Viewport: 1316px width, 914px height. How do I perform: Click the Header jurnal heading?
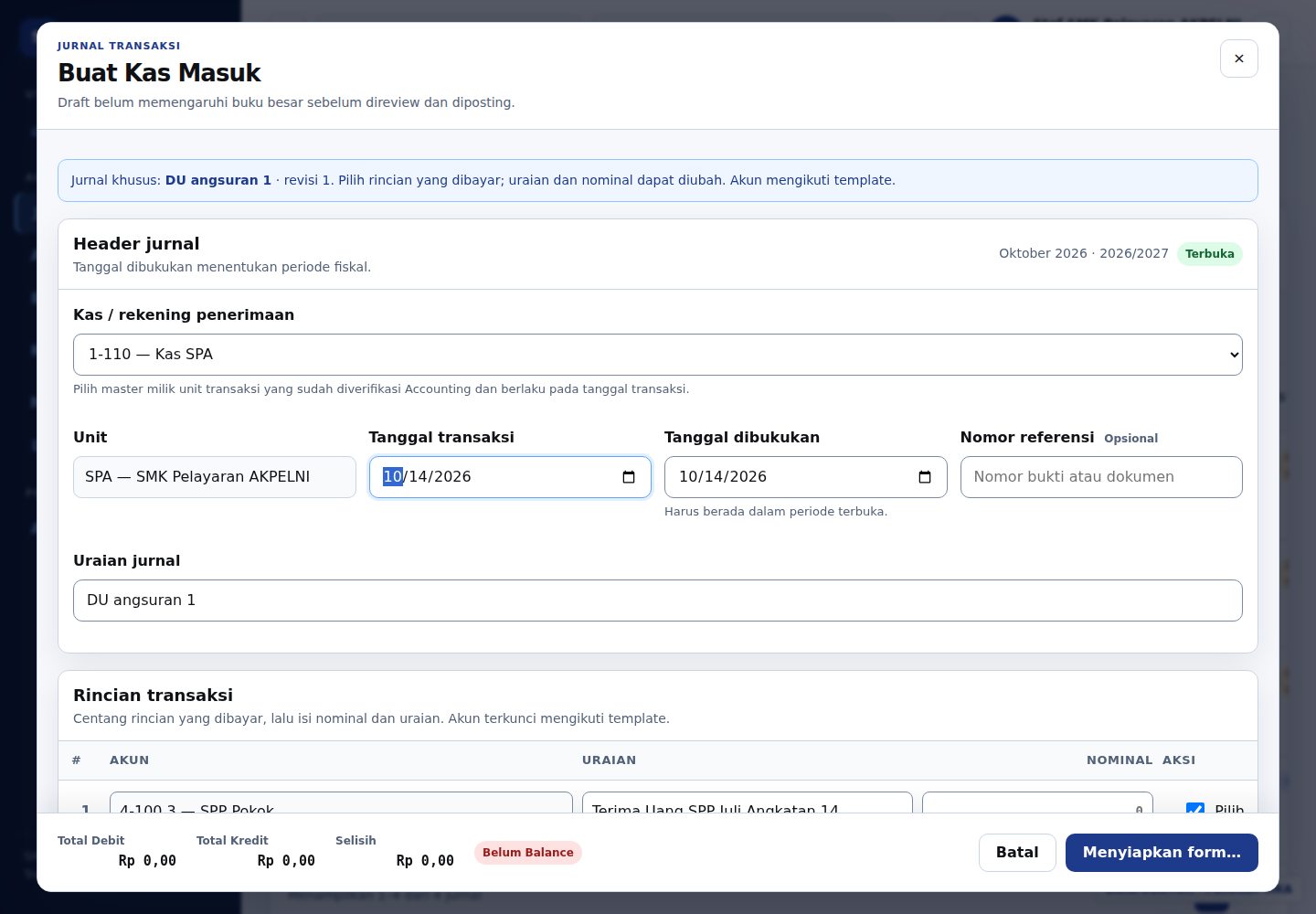136,244
